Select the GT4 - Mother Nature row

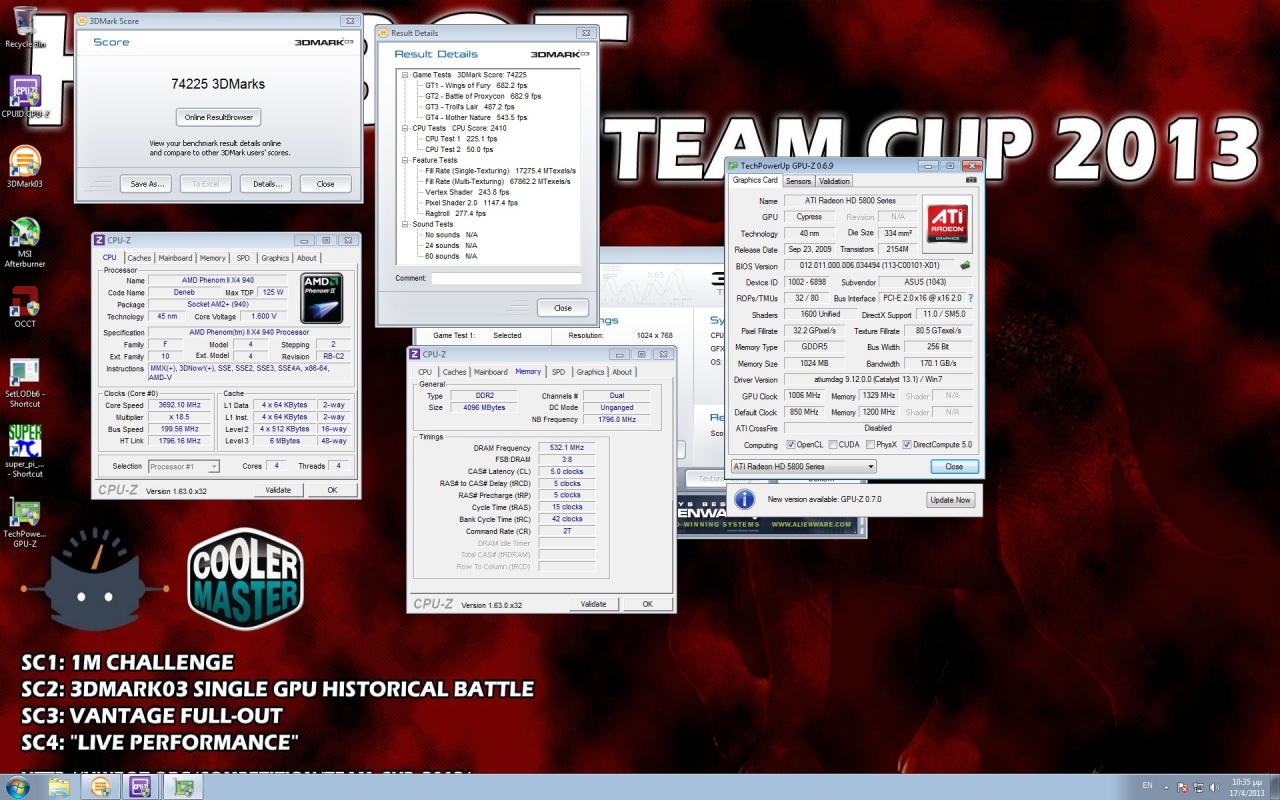[476, 117]
